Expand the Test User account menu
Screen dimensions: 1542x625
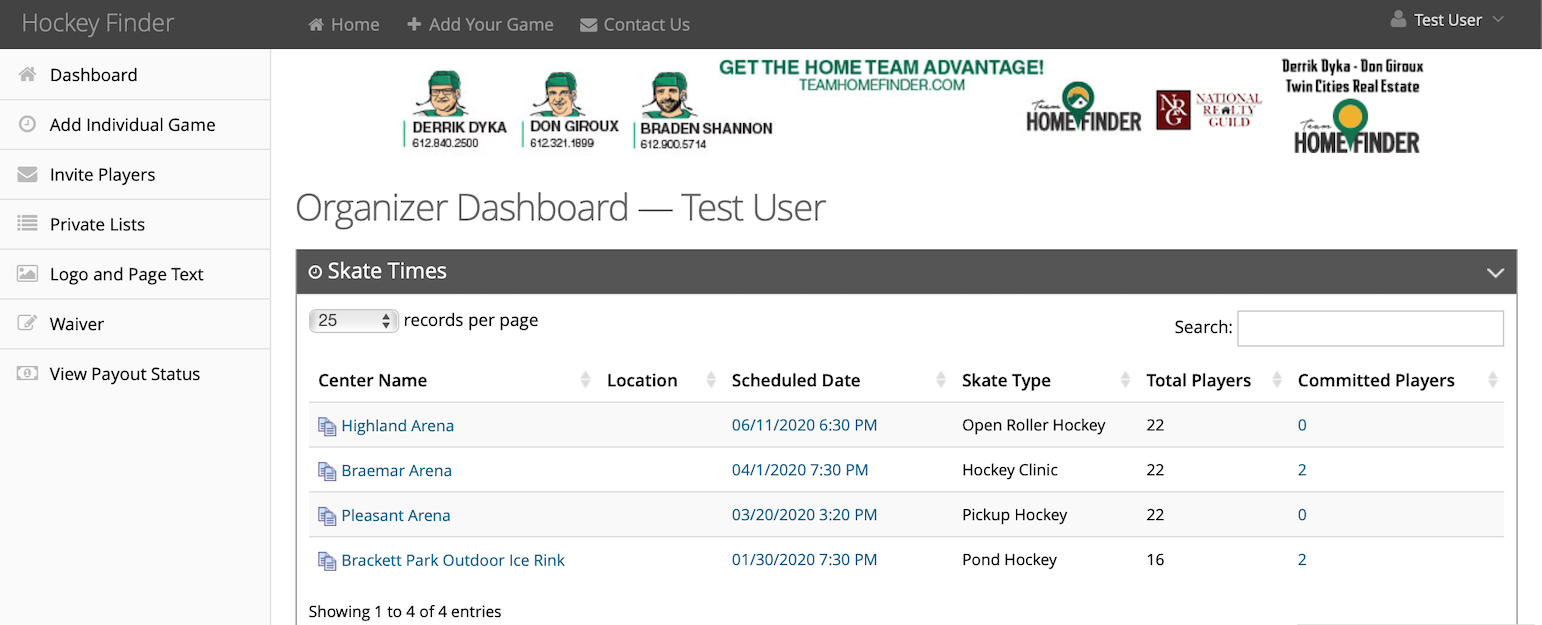(x=1446, y=18)
